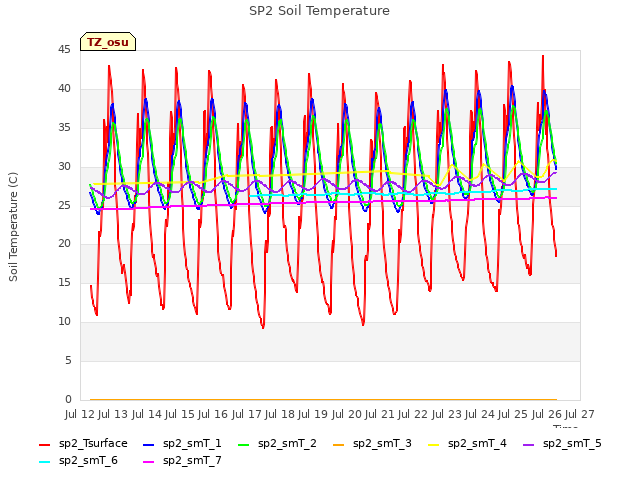
Task: Click the 35 y-axis tick label
Action: [64, 128]
